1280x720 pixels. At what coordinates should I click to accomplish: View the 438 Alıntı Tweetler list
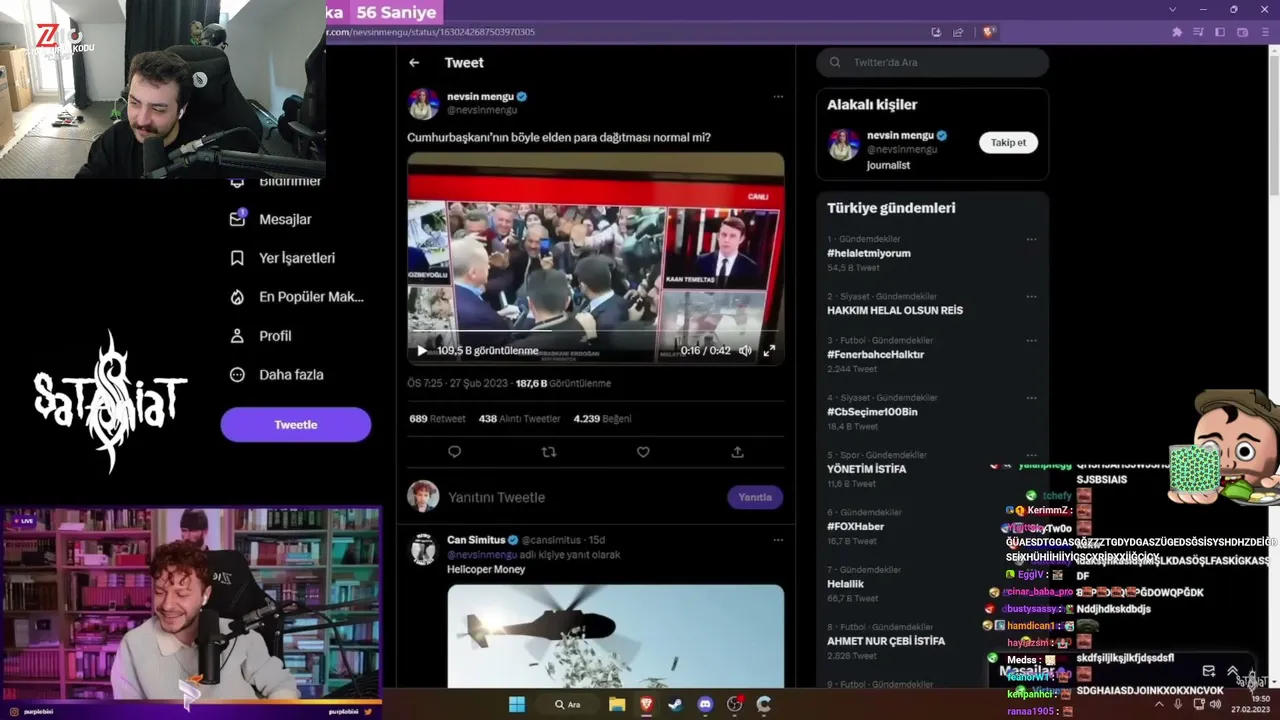[x=519, y=419]
